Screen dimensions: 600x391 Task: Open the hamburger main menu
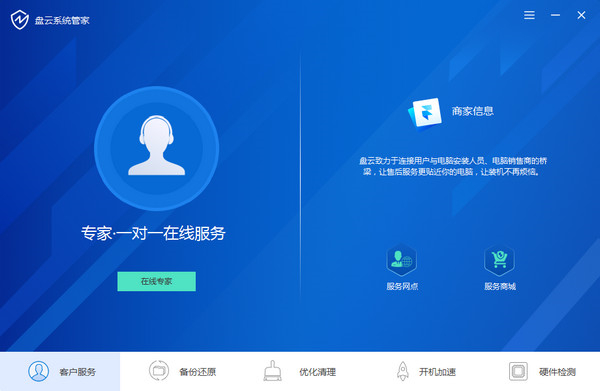click(529, 15)
